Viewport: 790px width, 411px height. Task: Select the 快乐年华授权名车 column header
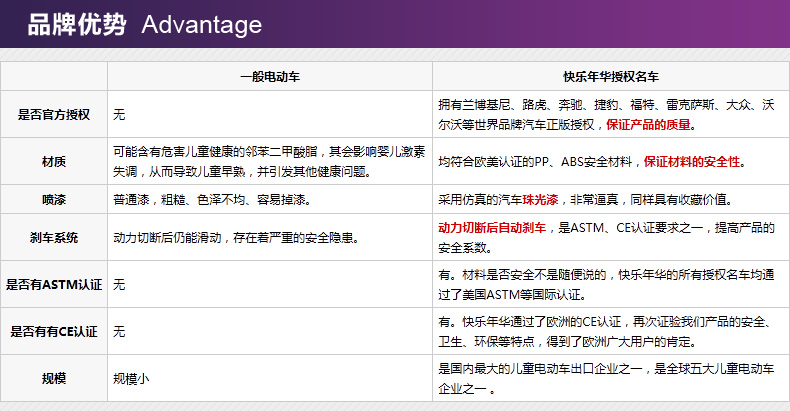pos(610,76)
